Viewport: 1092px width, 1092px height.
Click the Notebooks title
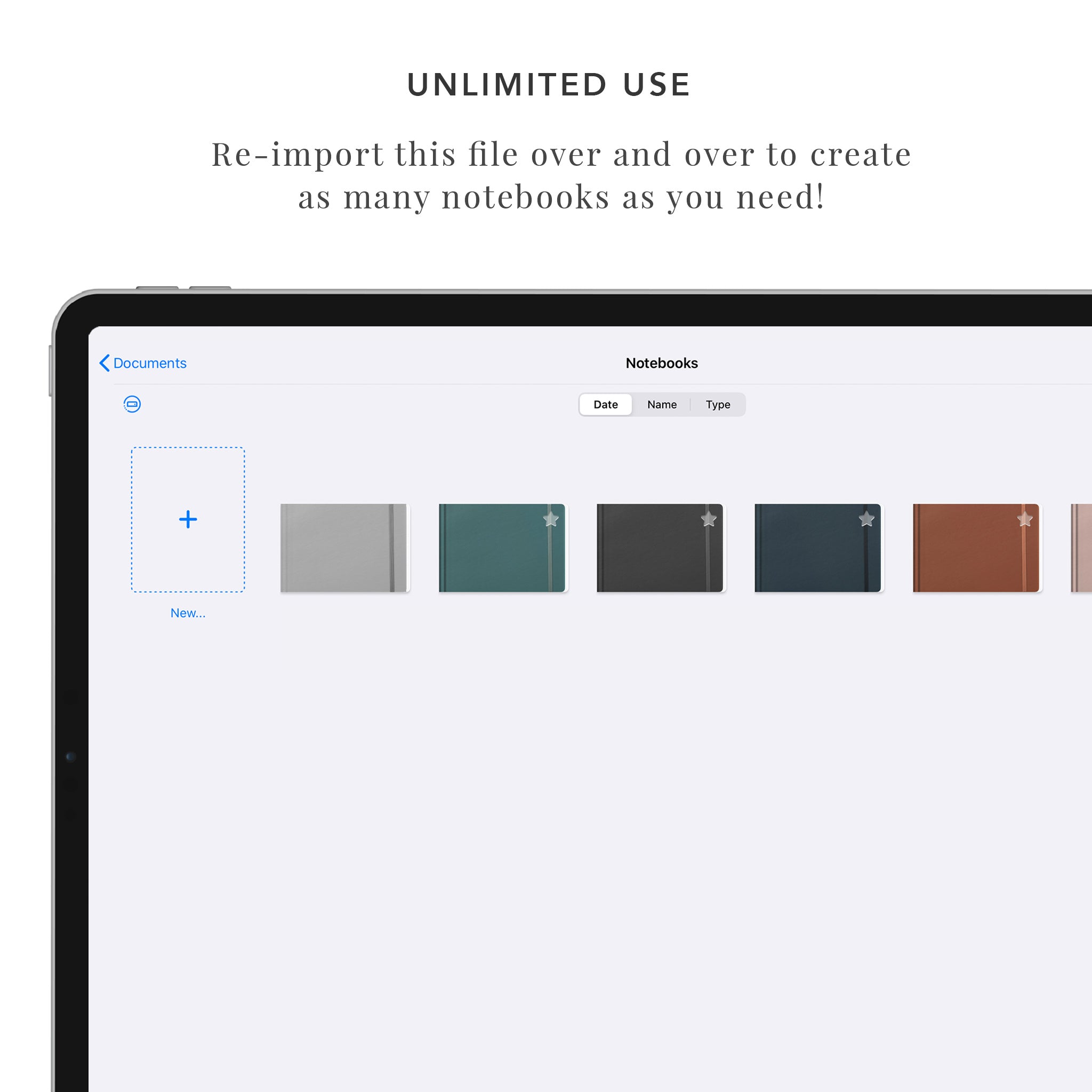coord(661,363)
